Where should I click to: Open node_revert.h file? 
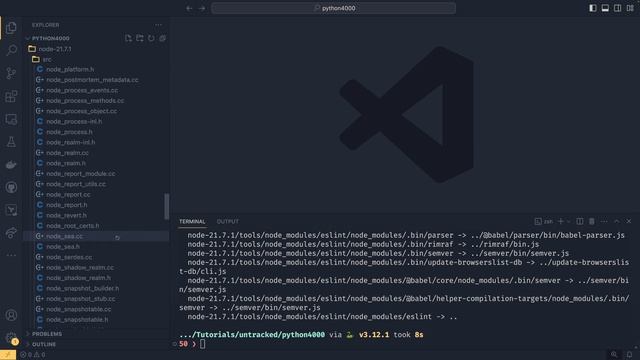pos(66,216)
